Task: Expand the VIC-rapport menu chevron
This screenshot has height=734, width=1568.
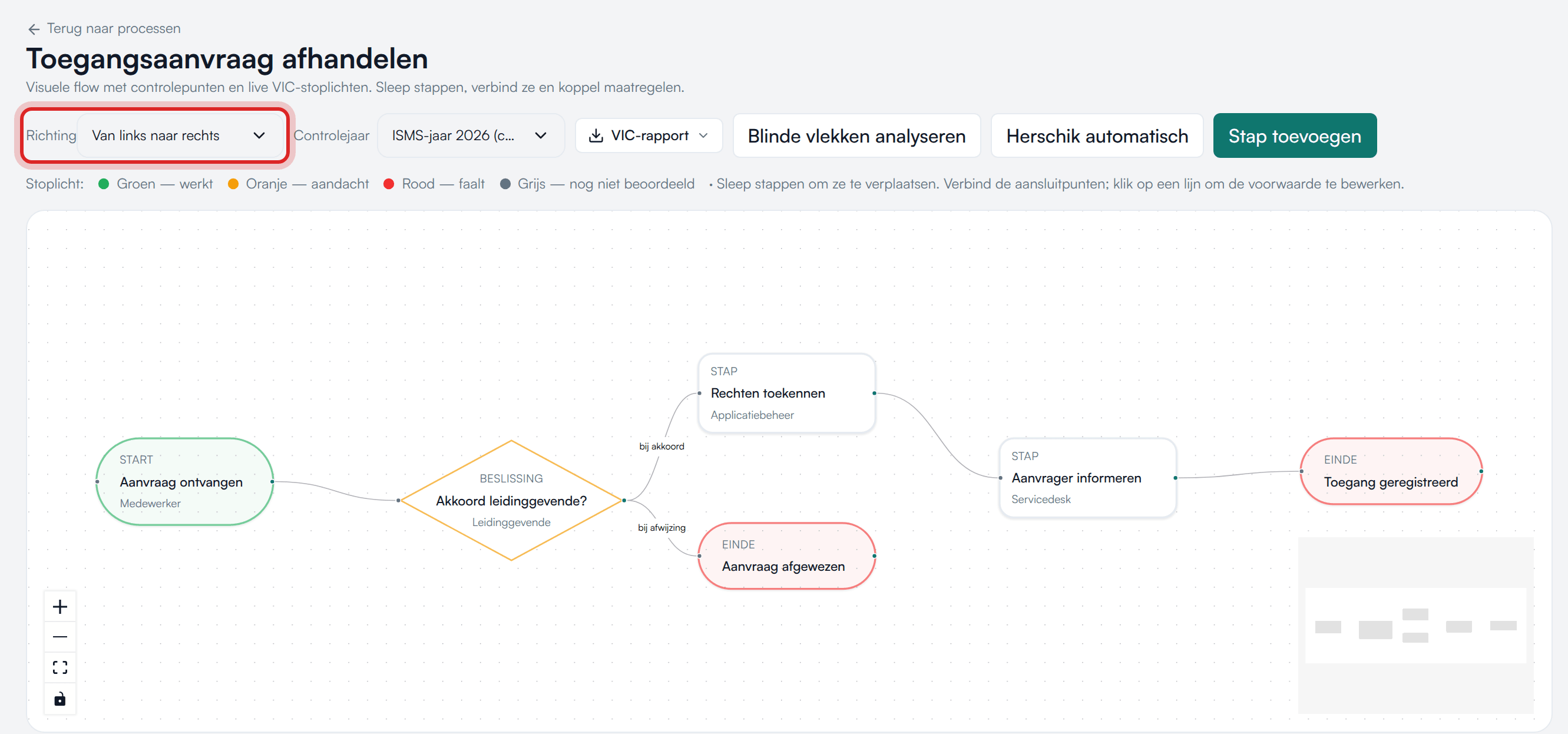Action: tap(704, 135)
